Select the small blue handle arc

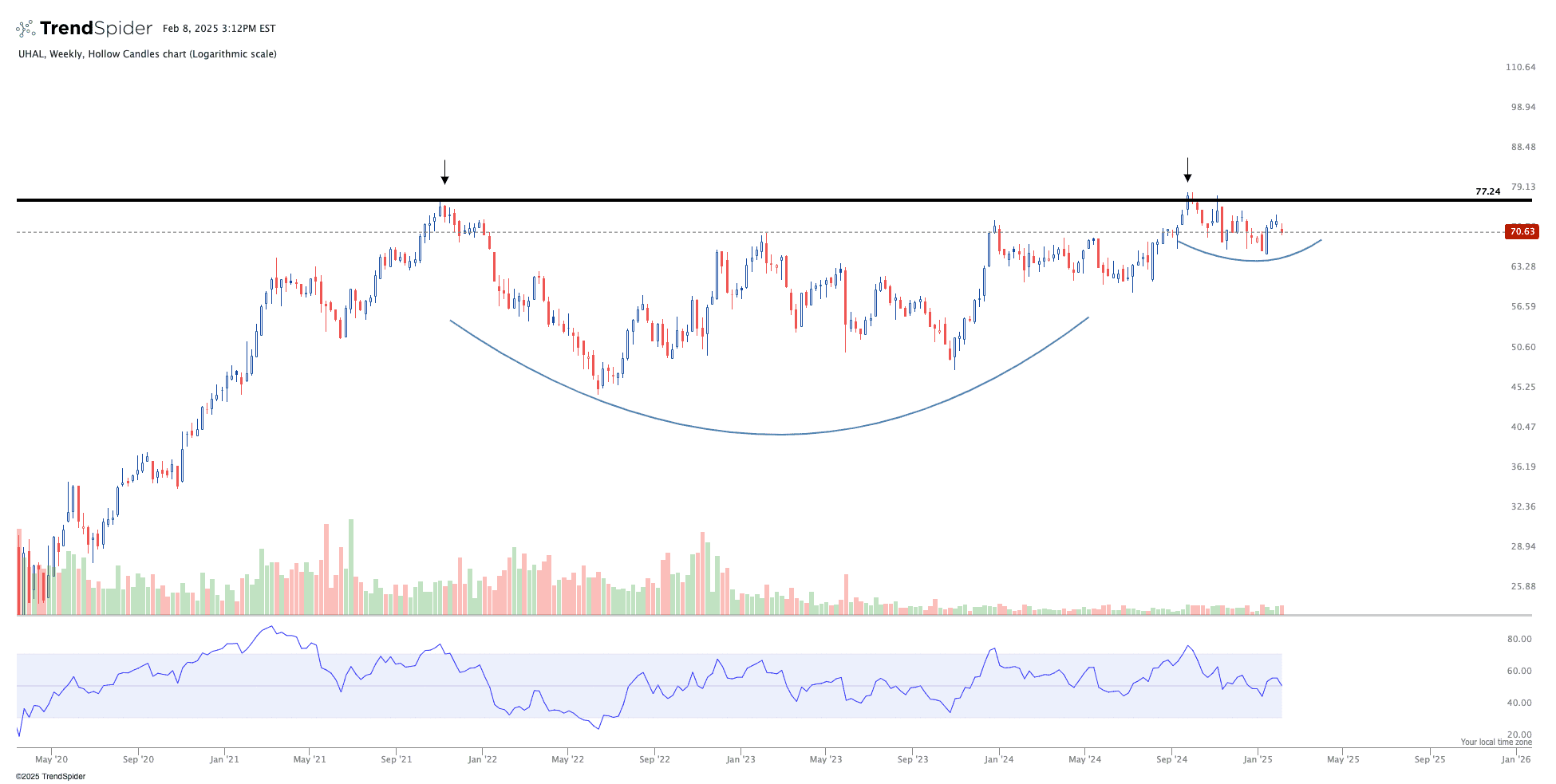click(x=1255, y=260)
